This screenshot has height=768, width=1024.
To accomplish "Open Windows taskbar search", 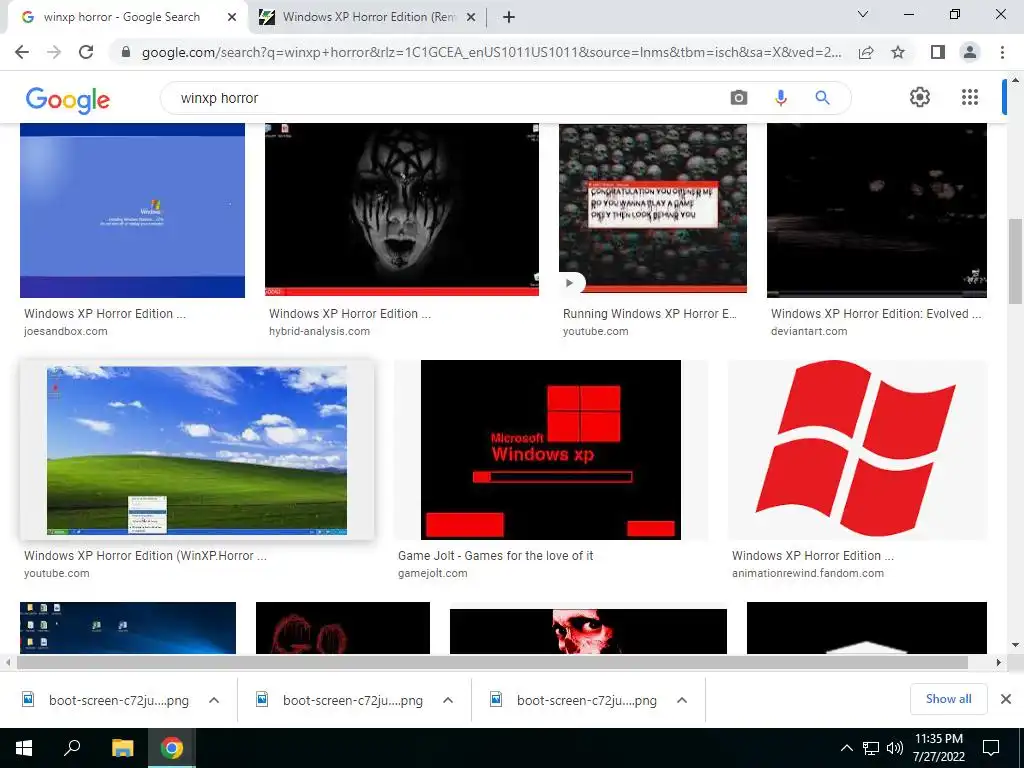I will click(72, 748).
